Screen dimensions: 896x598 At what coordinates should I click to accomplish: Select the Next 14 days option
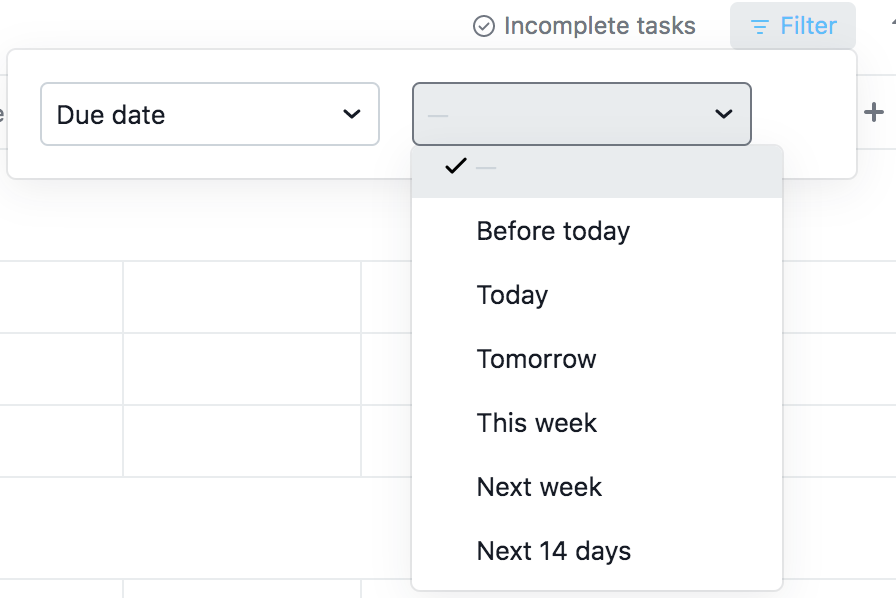click(x=553, y=551)
